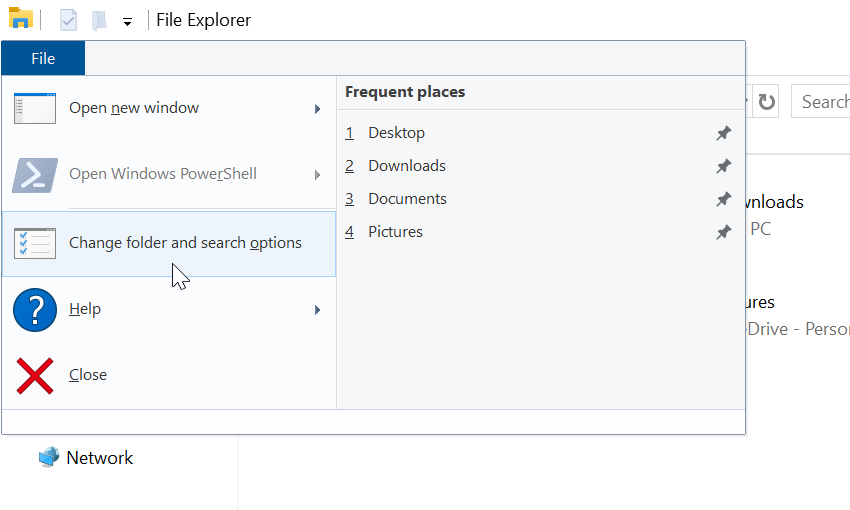Select Change folder and search options
Viewport: 850px width, 510px height.
click(169, 244)
